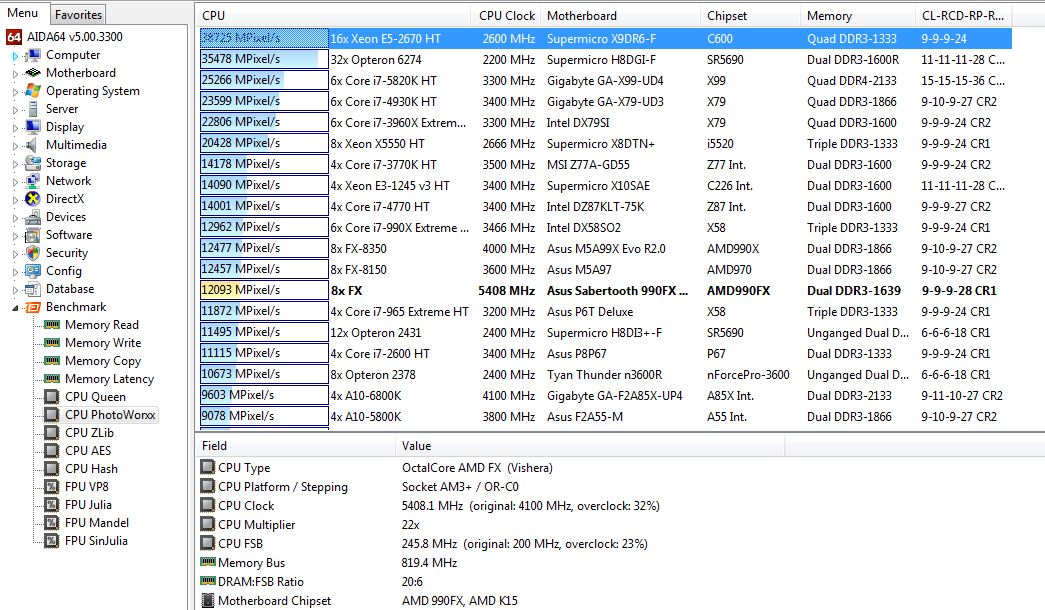The image size is (1045, 610).
Task: Select the Computer icon in the sidebar
Action: tap(33, 55)
